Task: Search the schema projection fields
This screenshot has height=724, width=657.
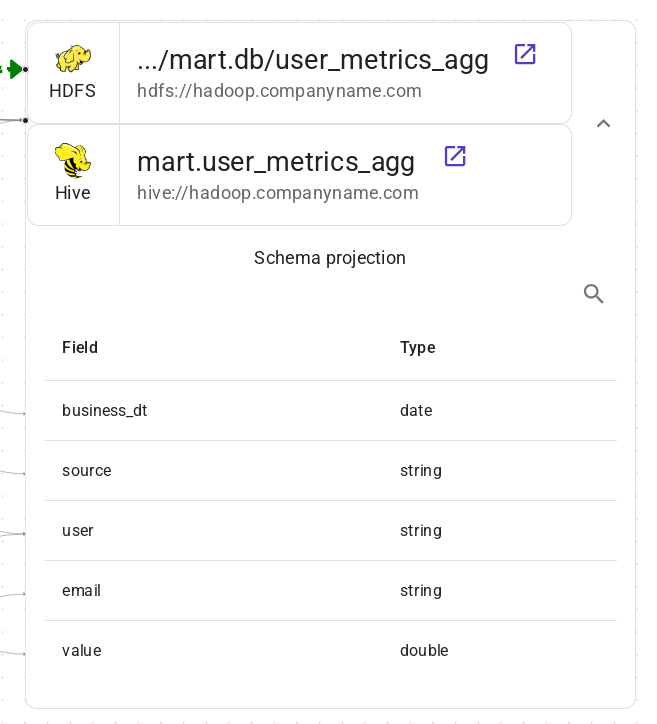Action: (594, 293)
